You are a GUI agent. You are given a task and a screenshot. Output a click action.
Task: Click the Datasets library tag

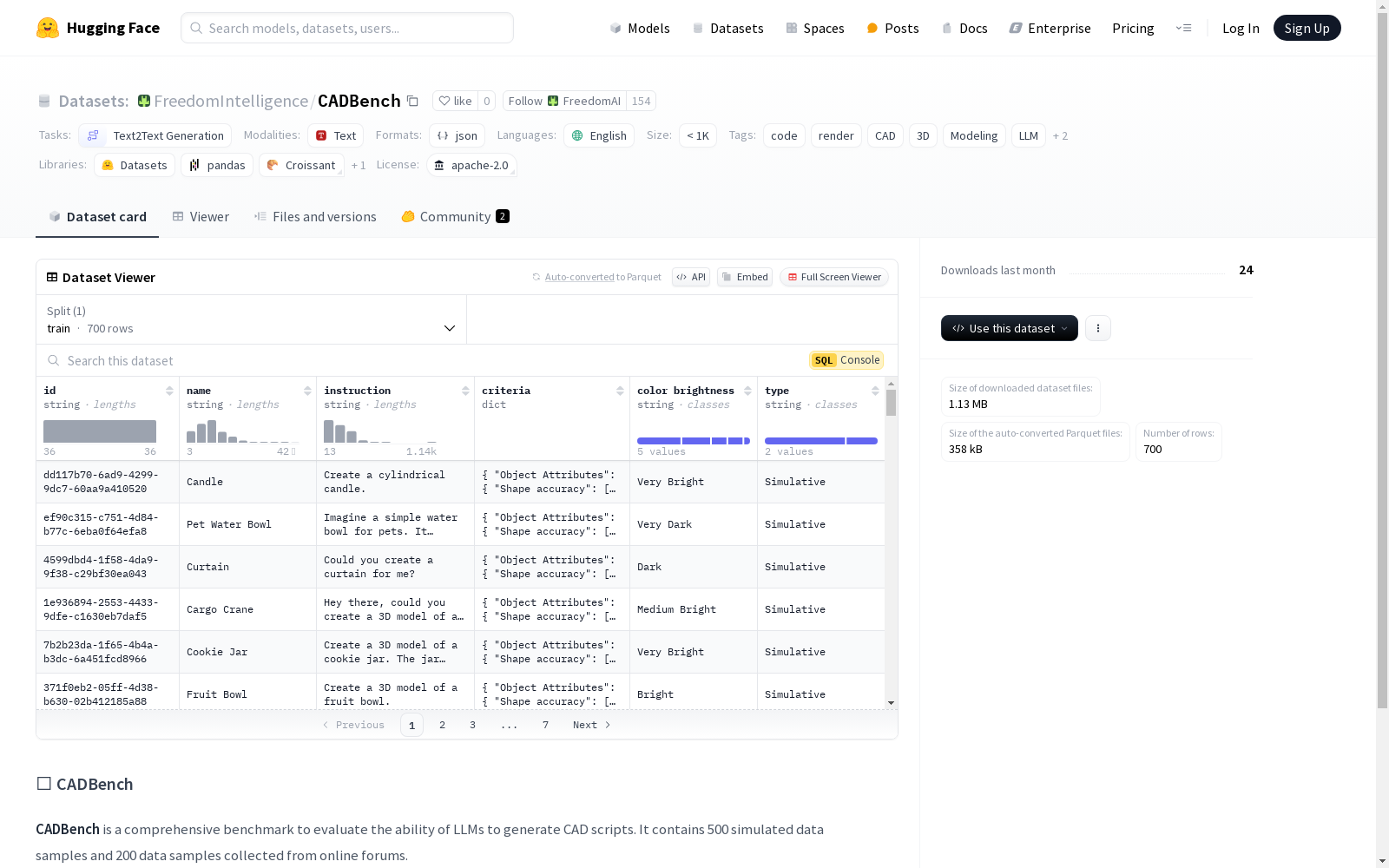(x=135, y=165)
